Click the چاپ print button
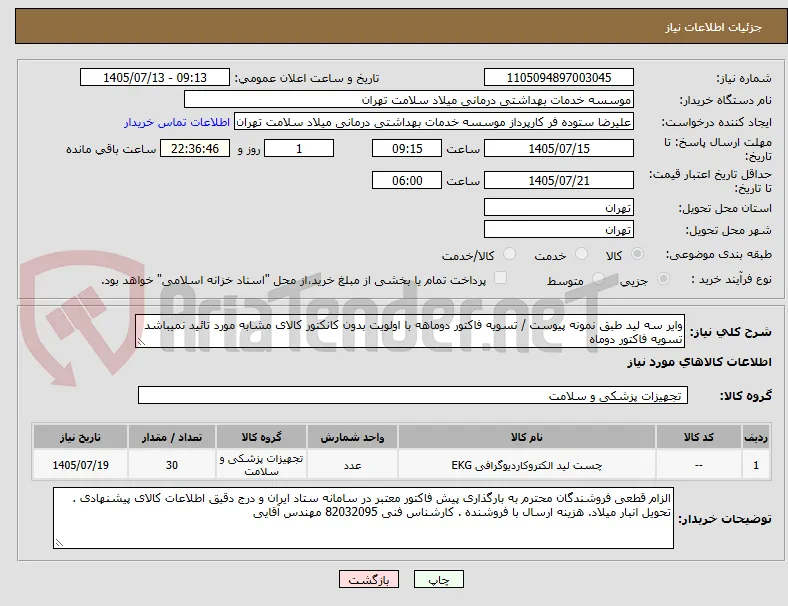788x606 pixels. coord(439,579)
